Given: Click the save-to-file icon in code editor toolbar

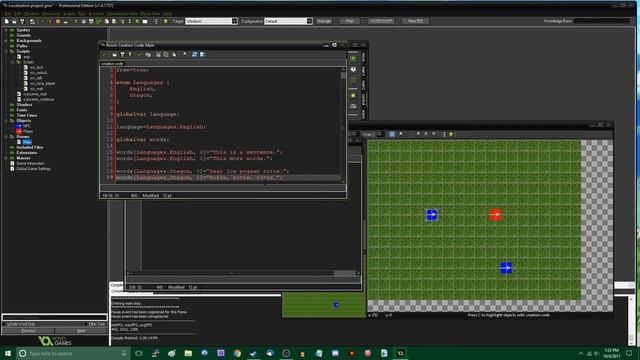Looking at the screenshot, I should click(x=122, y=54).
